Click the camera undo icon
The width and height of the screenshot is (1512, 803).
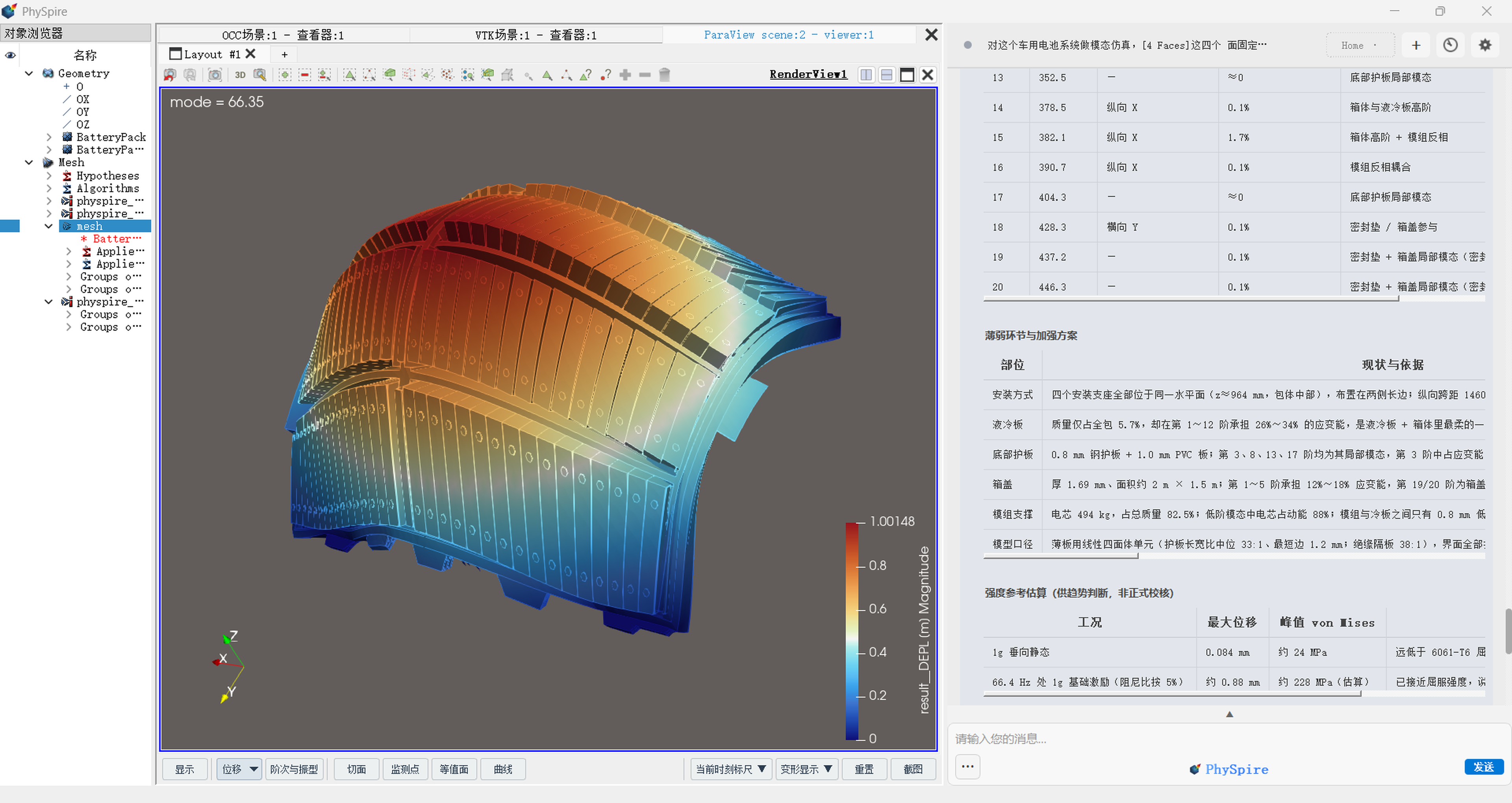[x=170, y=74]
